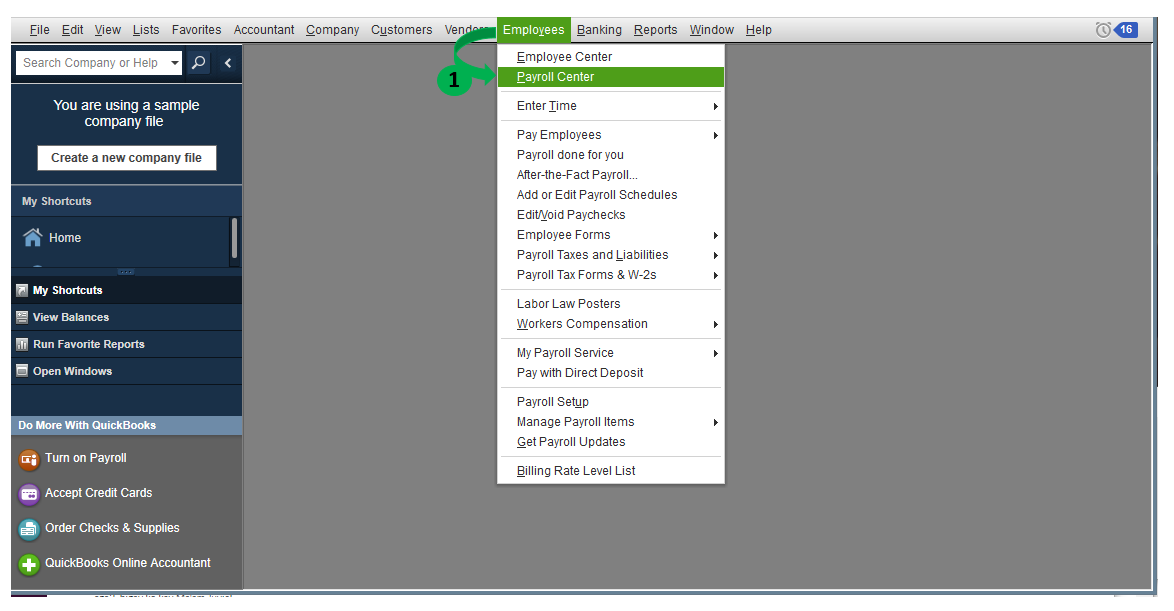Screen dimensions: 1174x611
Task: Open Order Checks & Supplies
Action: coord(29,528)
